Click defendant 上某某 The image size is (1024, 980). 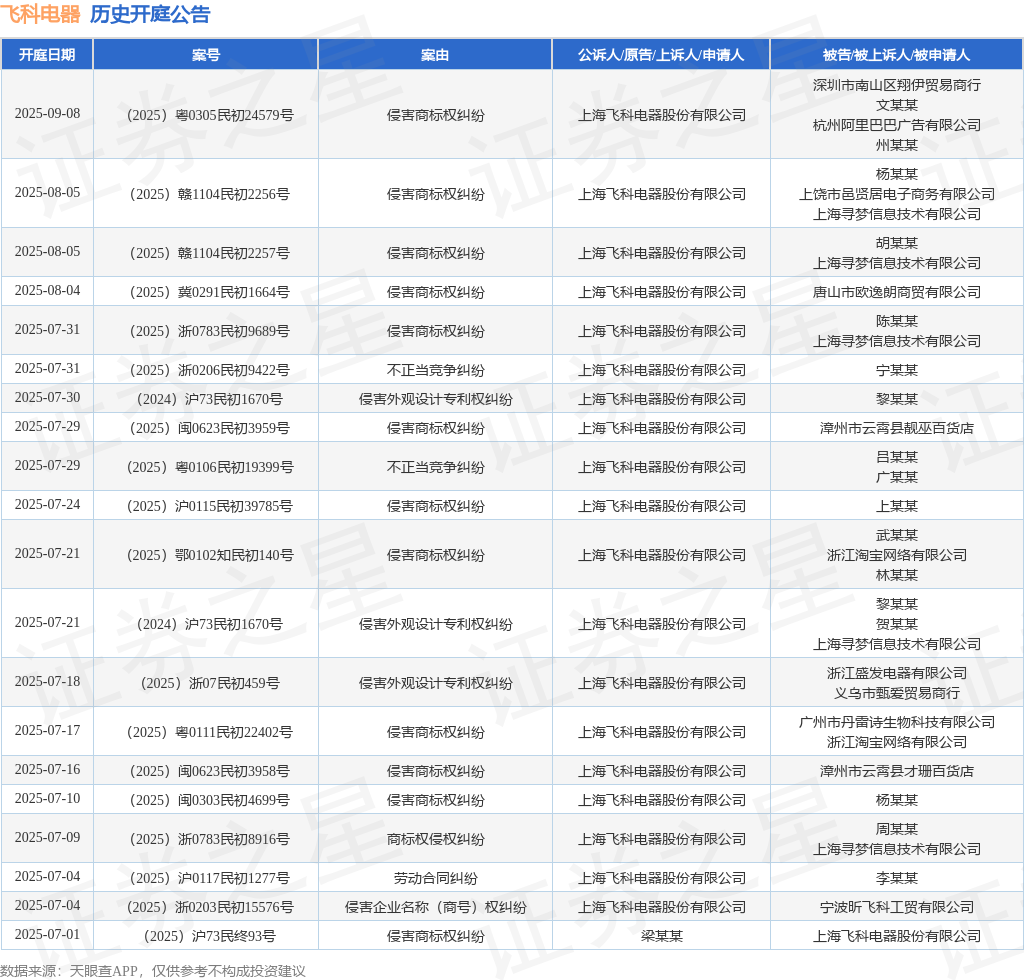click(x=897, y=507)
